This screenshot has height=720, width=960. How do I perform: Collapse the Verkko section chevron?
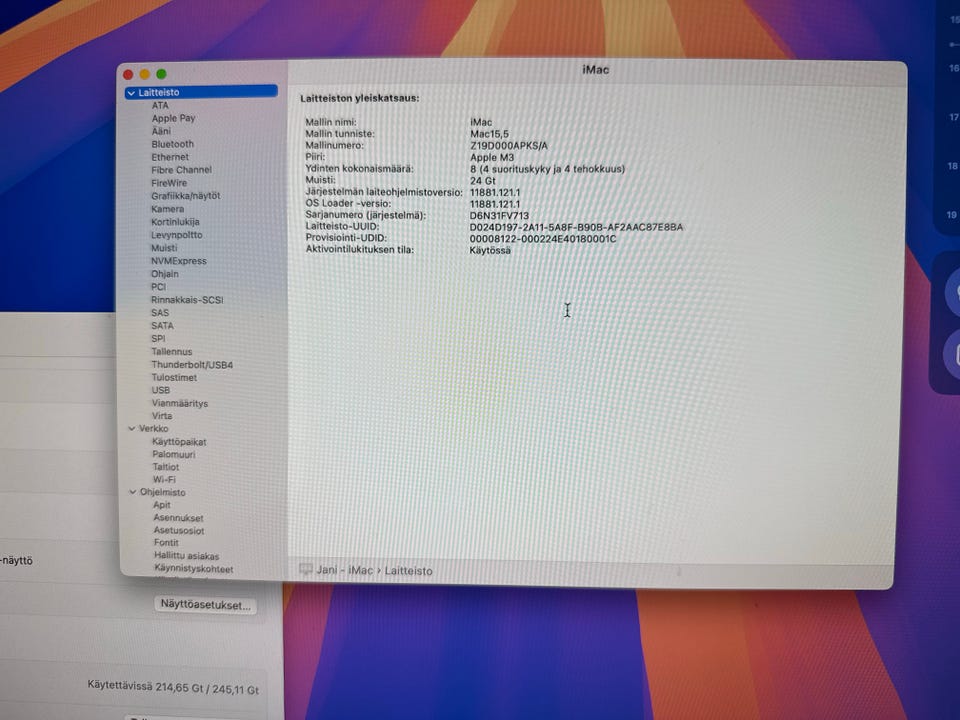[x=132, y=429]
